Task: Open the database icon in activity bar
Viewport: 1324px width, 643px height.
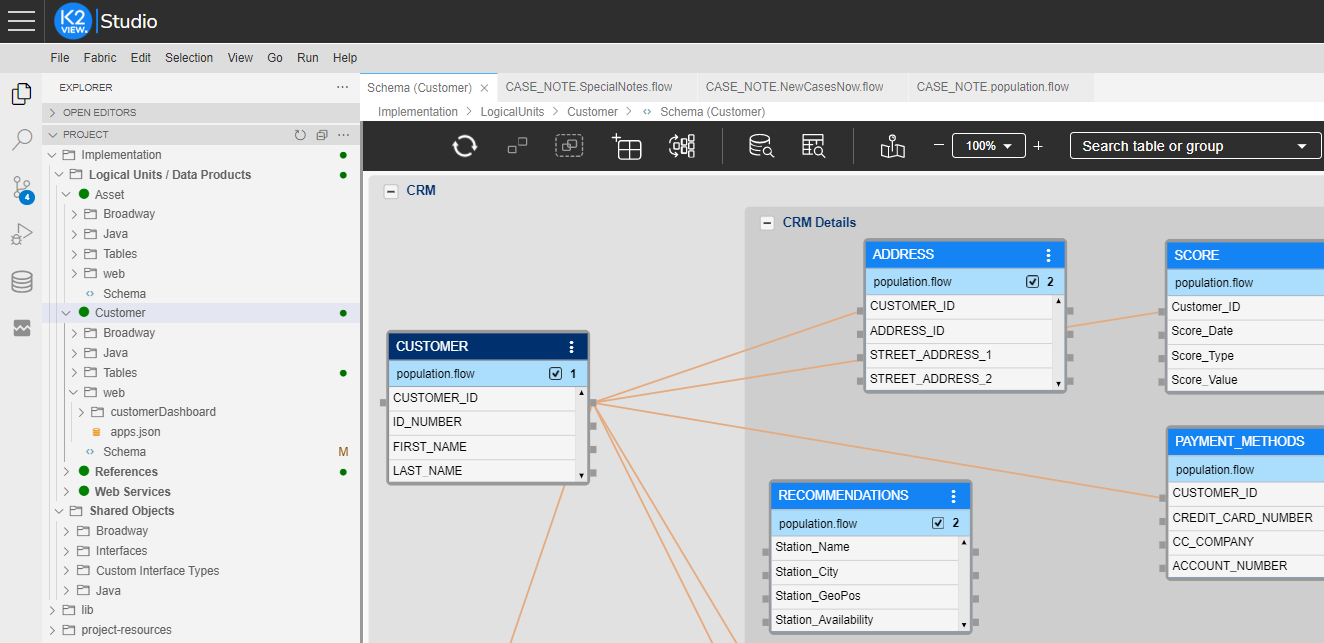Action: (x=22, y=282)
